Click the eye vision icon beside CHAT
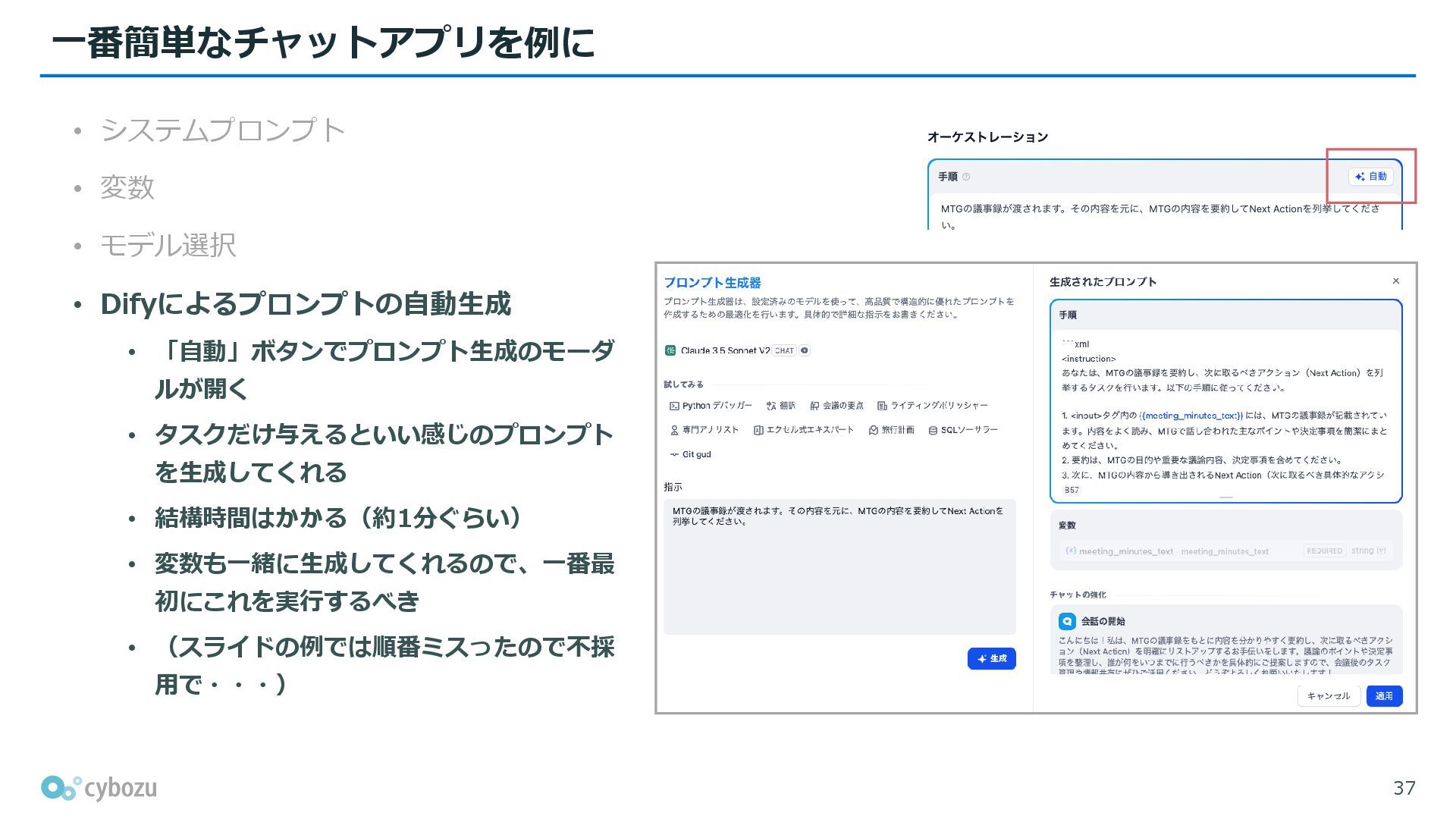This screenshot has height=819, width=1456. click(x=805, y=350)
